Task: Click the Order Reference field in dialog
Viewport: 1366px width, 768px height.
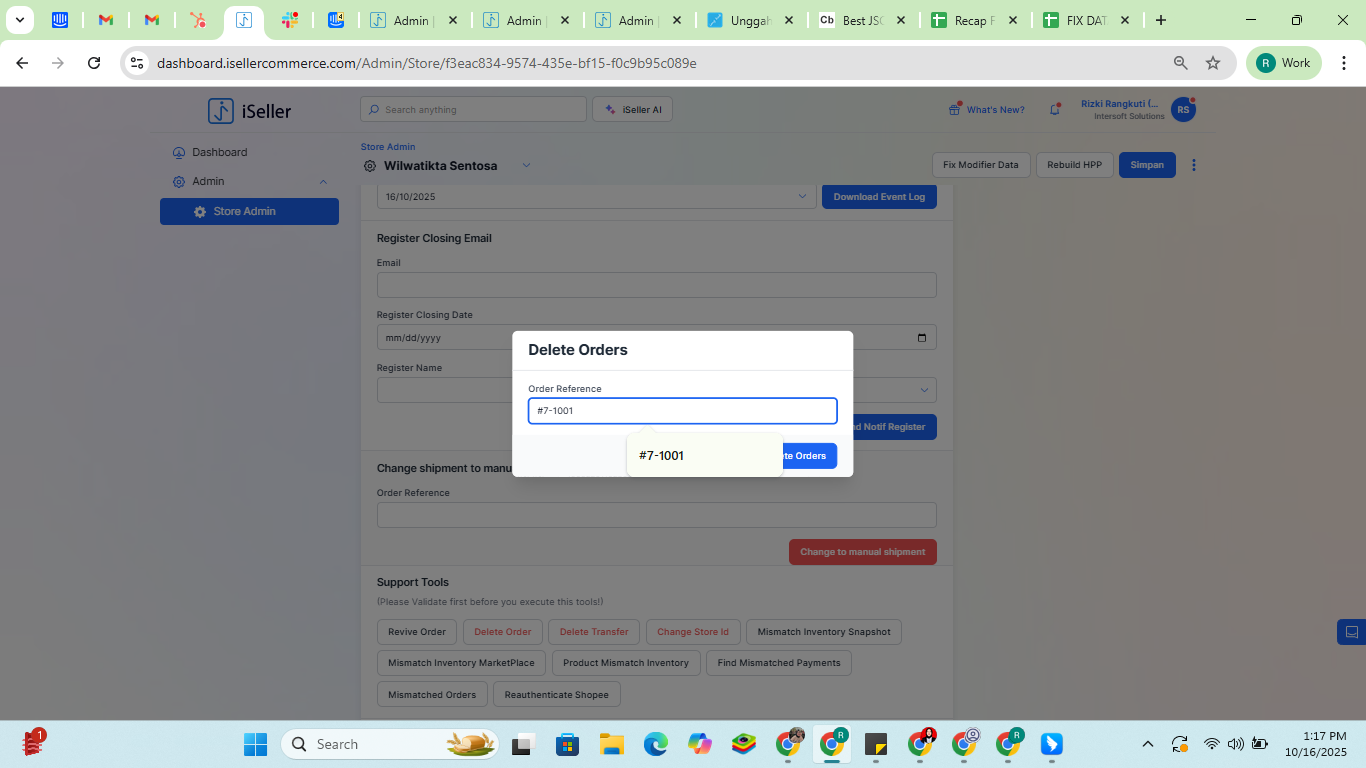Action: pos(682,411)
